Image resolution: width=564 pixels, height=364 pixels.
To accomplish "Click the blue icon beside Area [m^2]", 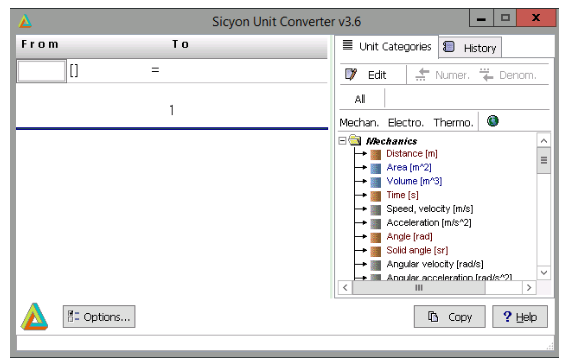I will (x=376, y=168).
